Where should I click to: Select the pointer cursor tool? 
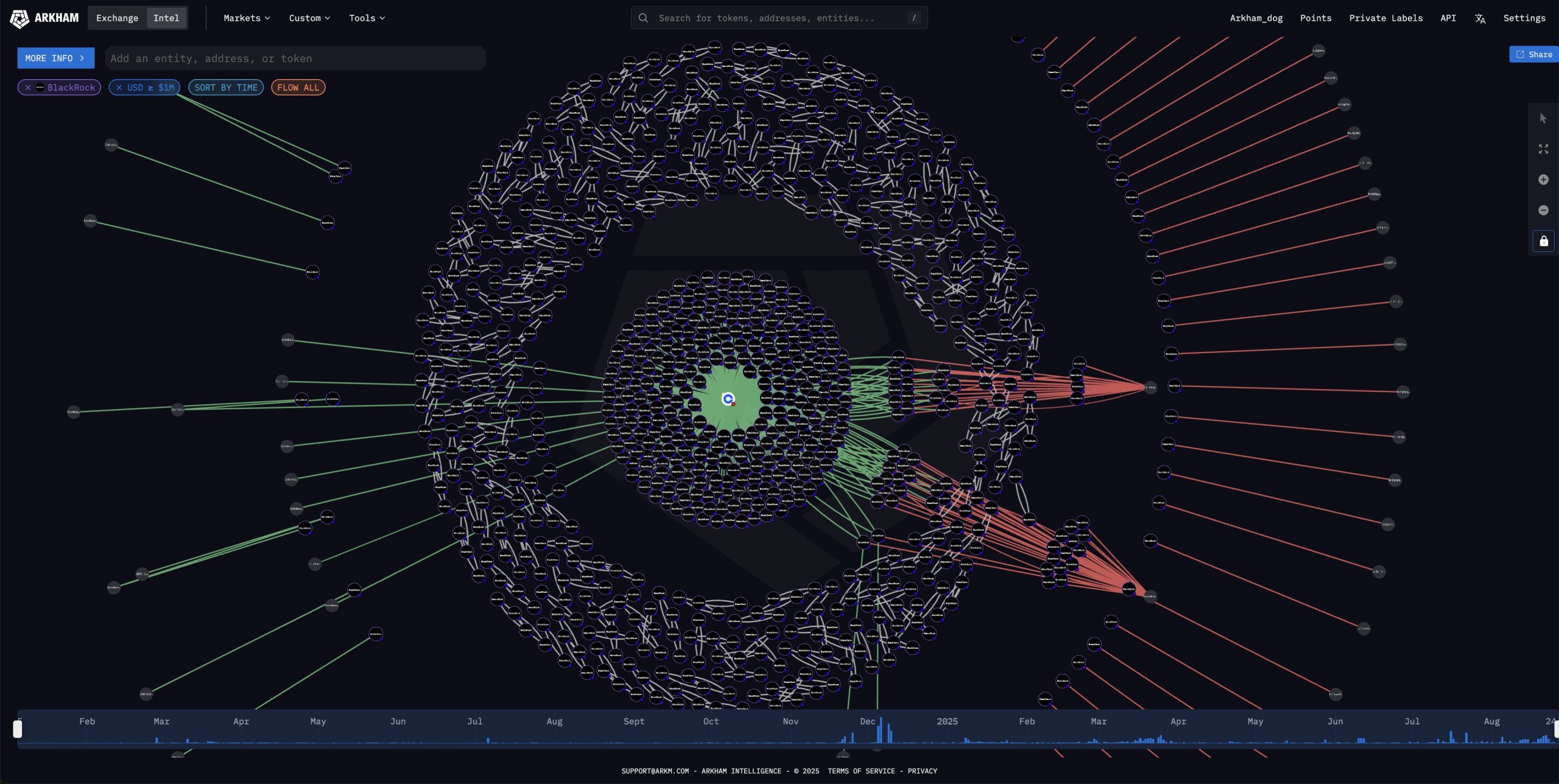click(x=1543, y=118)
